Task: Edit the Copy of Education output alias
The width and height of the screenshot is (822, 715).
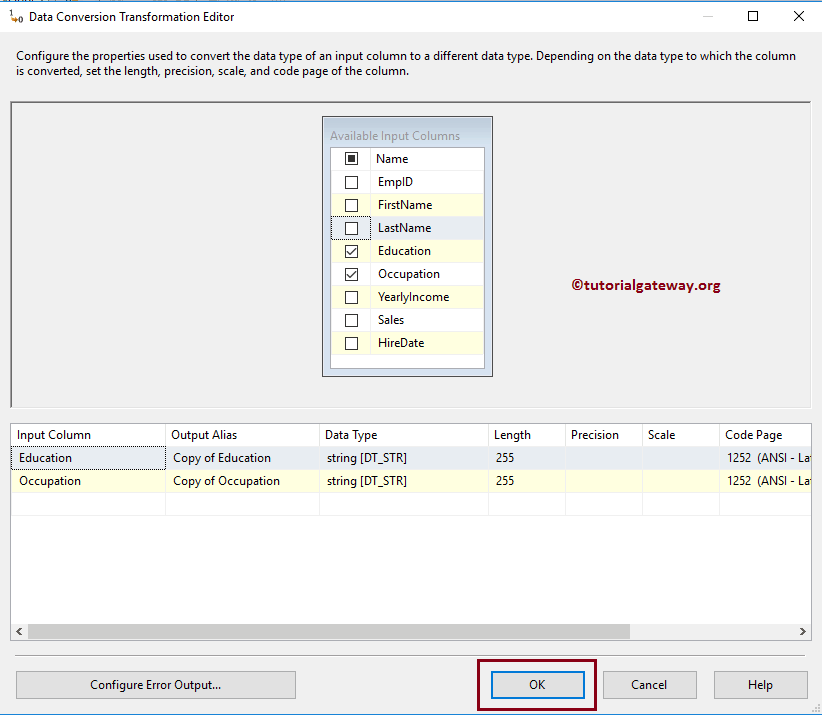Action: point(240,457)
